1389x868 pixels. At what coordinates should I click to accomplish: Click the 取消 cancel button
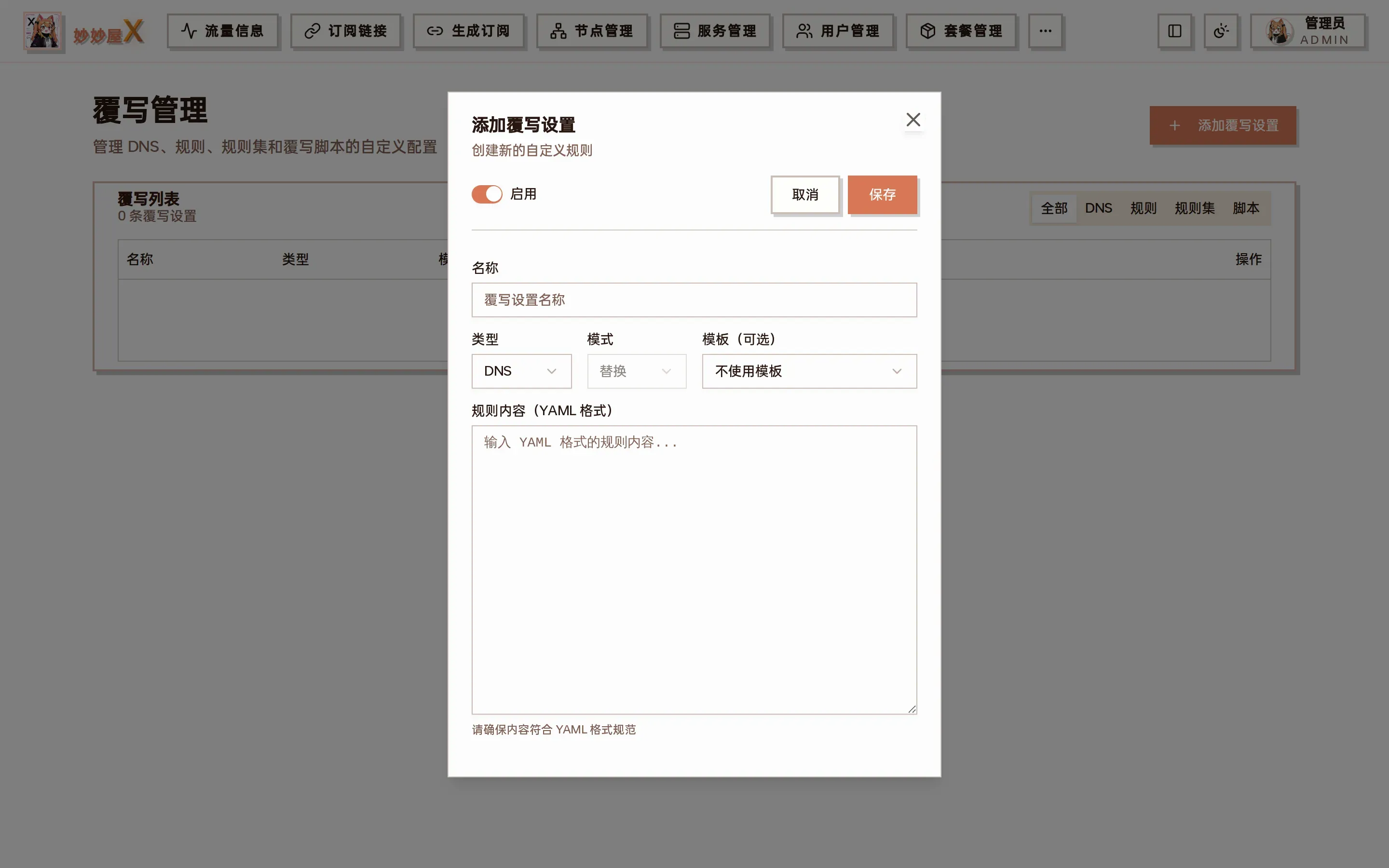[x=804, y=195]
